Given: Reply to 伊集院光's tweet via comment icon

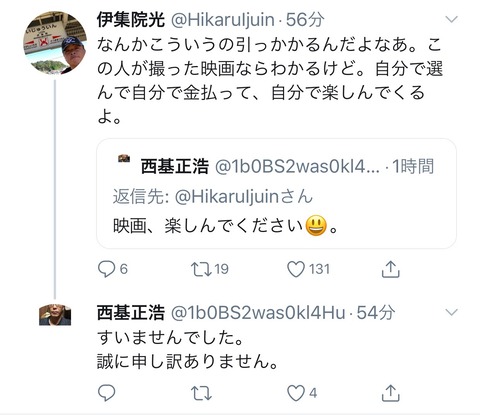Looking at the screenshot, I should pos(107,269).
